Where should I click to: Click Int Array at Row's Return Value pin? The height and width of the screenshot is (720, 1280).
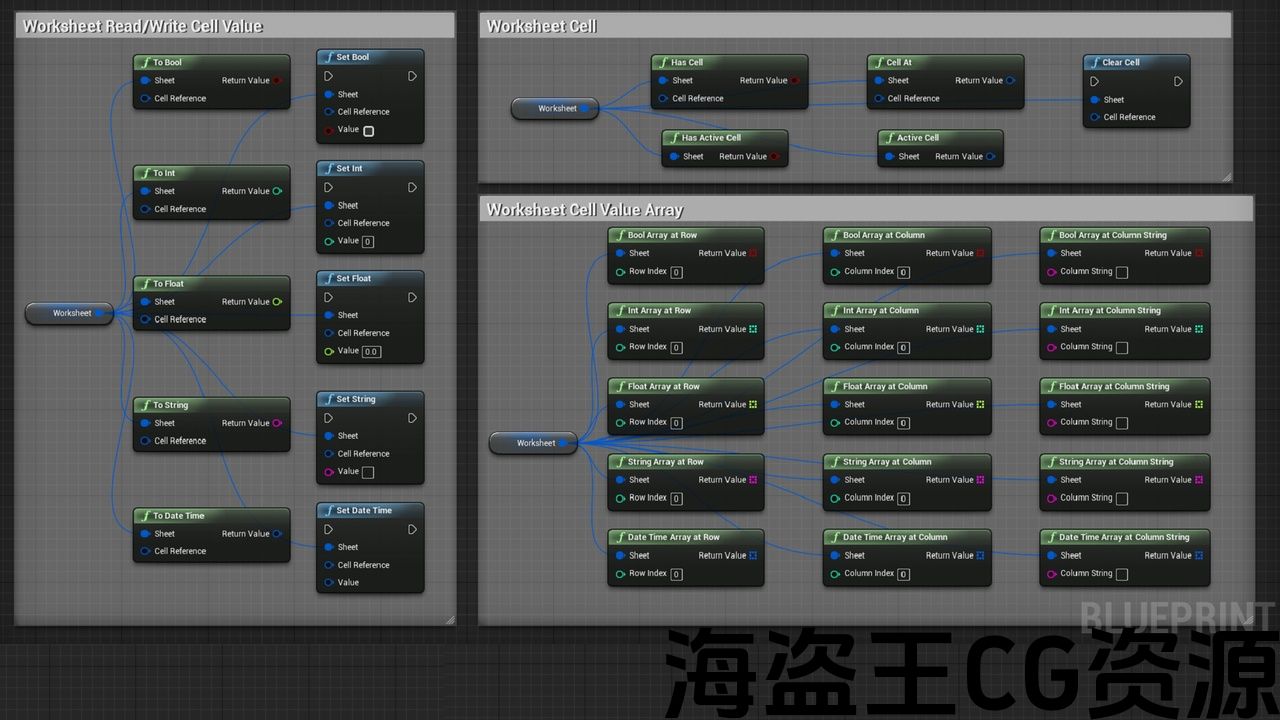pos(753,329)
